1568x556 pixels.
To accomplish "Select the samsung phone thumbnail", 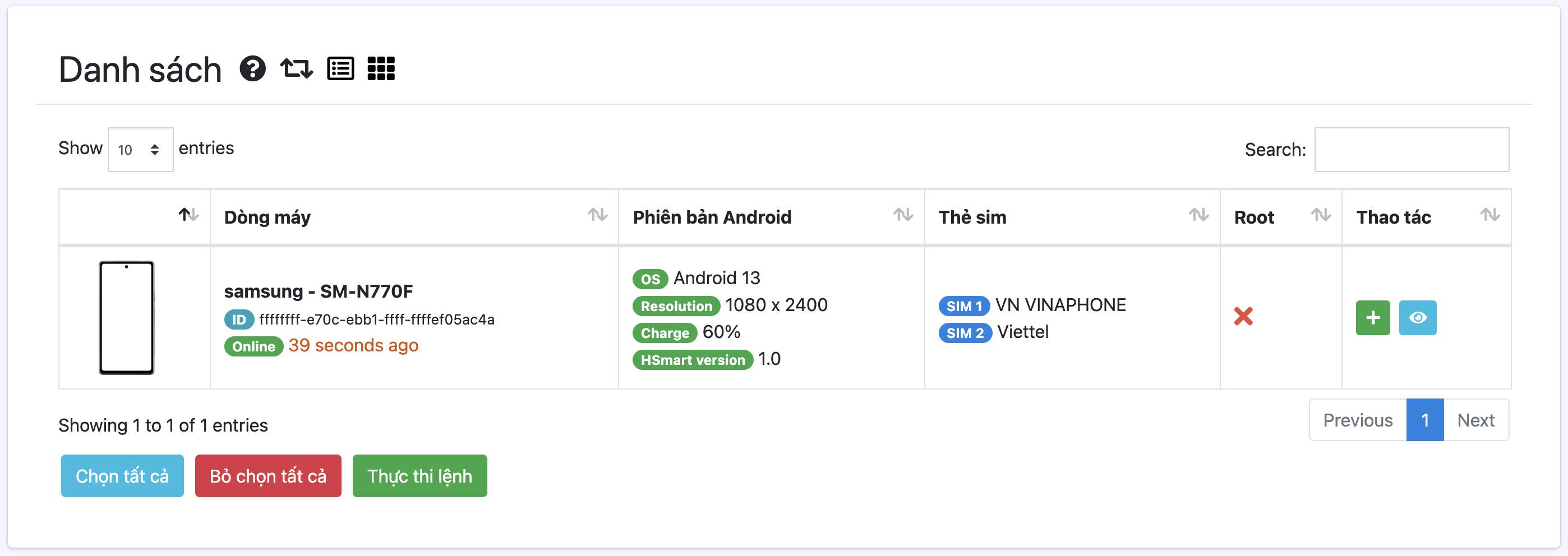I will [127, 318].
